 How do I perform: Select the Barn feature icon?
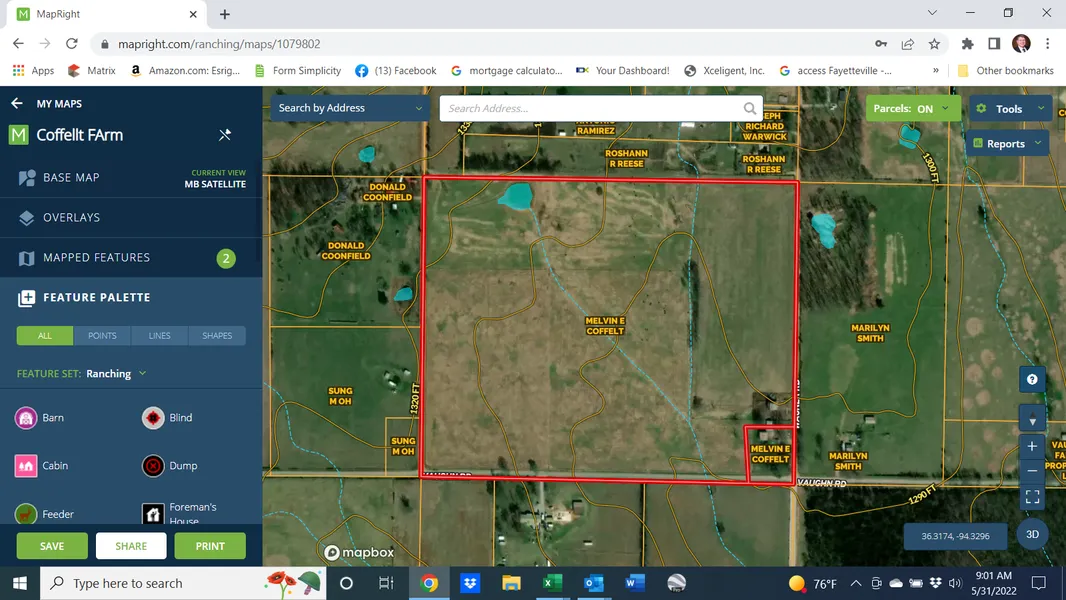pyautogui.click(x=27, y=418)
